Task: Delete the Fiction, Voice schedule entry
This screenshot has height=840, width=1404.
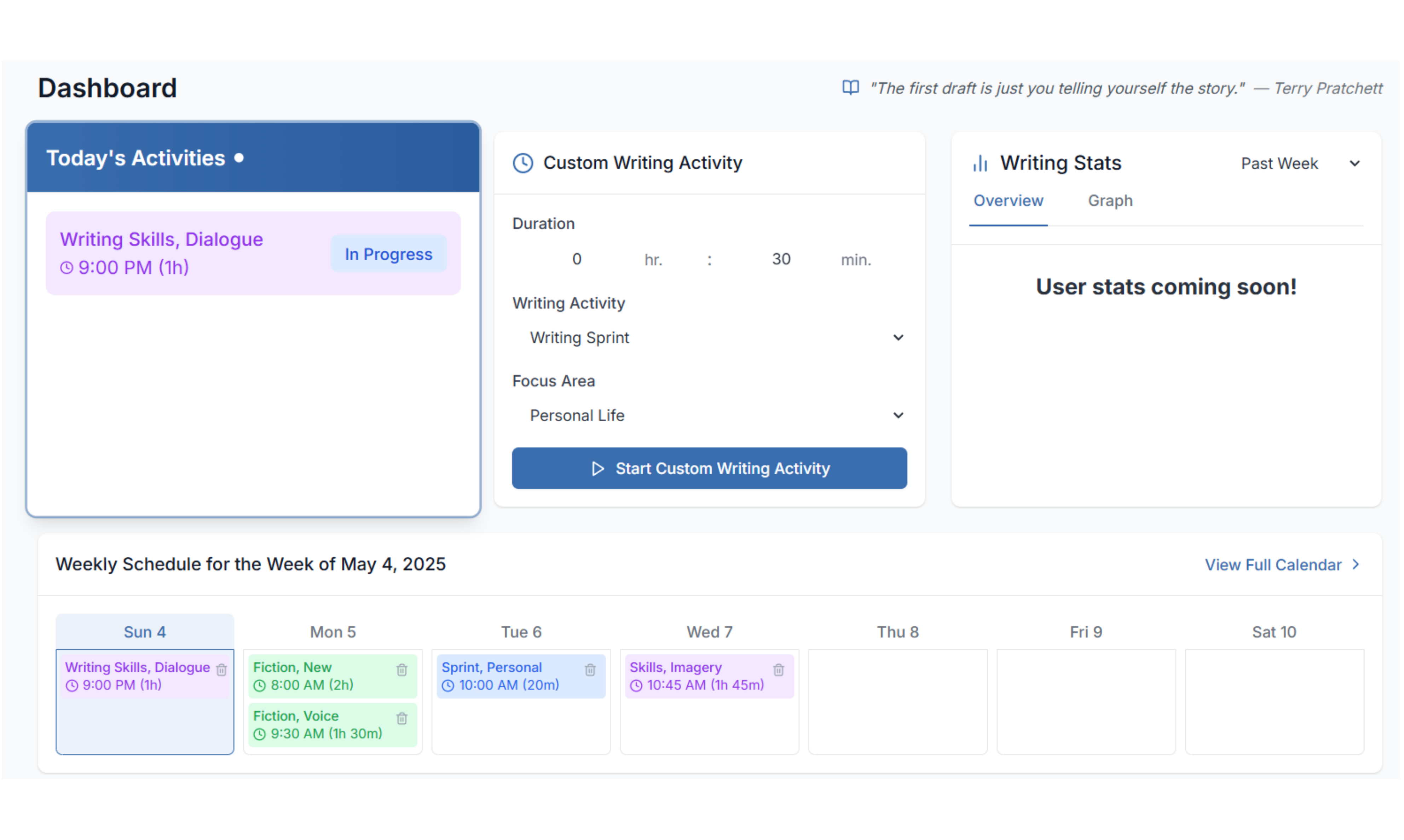Action: tap(402, 718)
